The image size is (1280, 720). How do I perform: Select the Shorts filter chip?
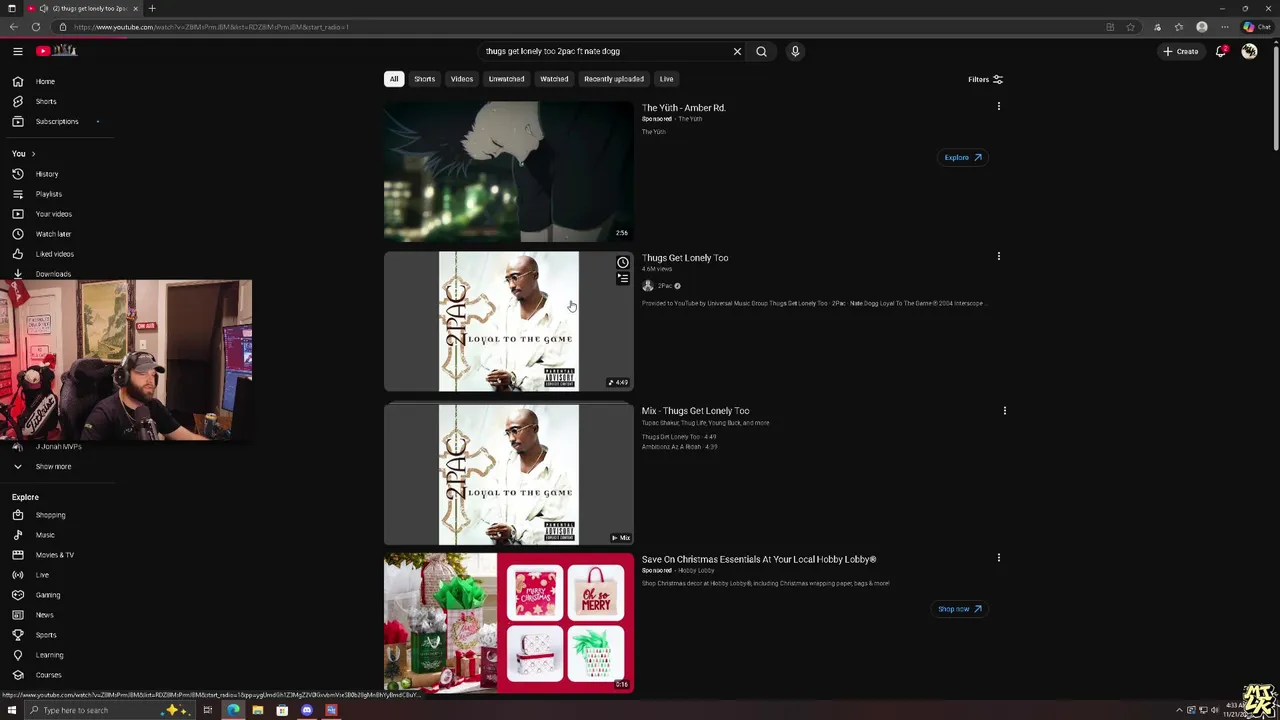point(425,79)
